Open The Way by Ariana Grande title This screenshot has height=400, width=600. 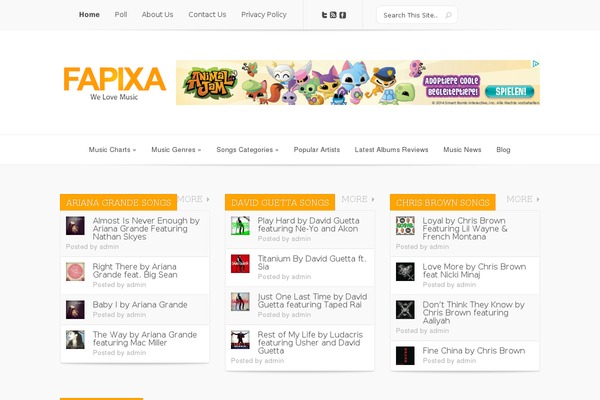145,339
